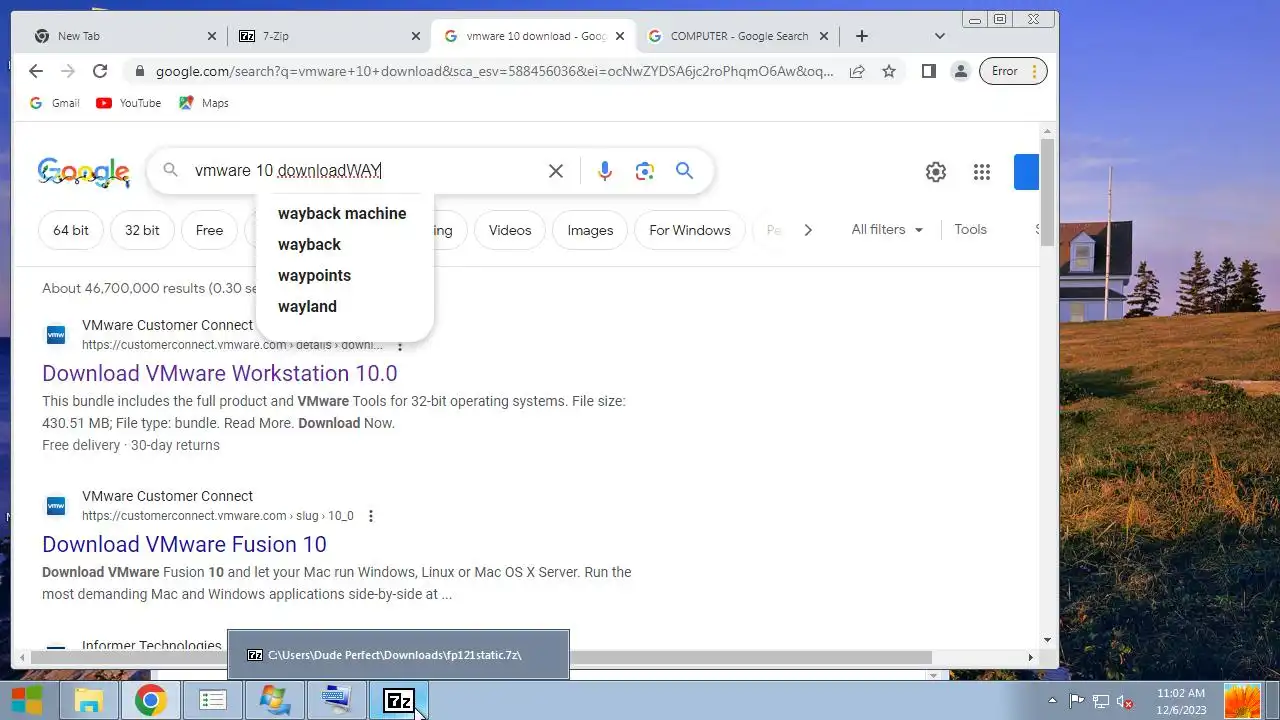Viewport: 1280px width, 720px height.
Task: Show more filter chips with right arrow
Action: click(808, 230)
